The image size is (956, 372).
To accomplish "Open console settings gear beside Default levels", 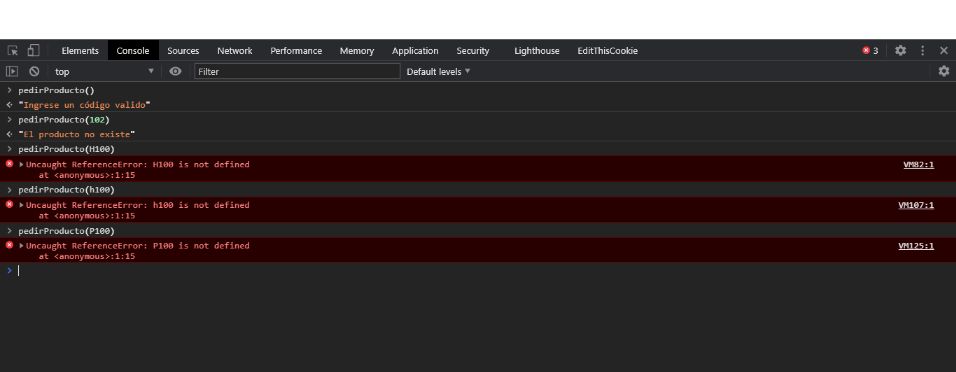I will click(944, 71).
